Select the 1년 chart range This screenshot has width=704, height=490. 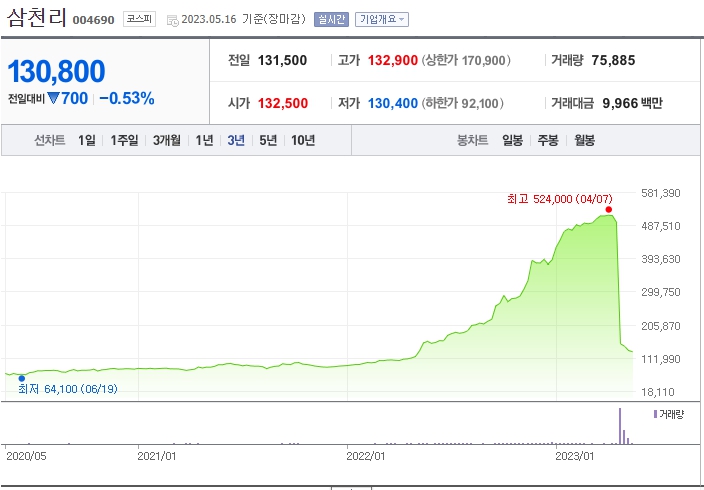204,140
